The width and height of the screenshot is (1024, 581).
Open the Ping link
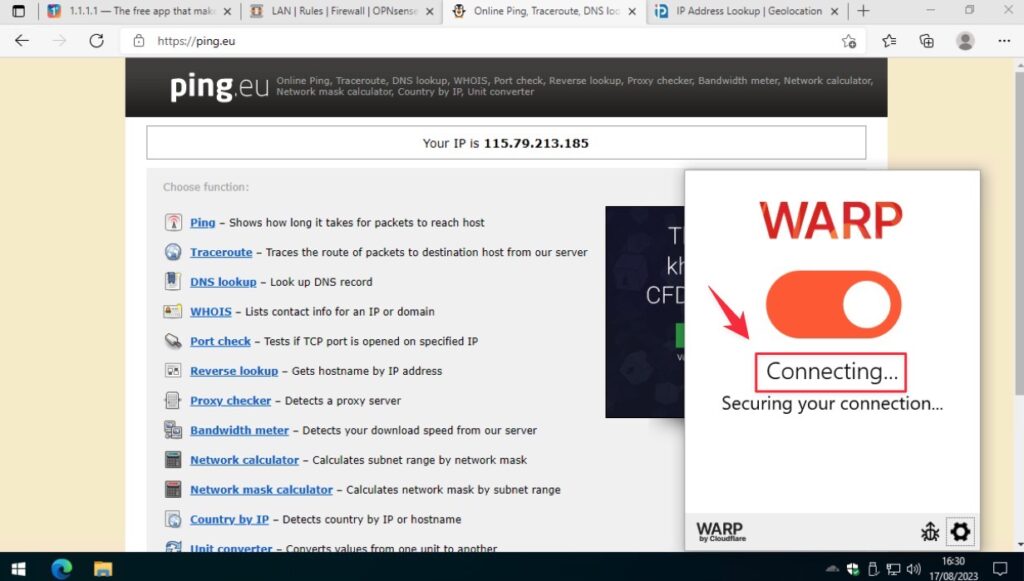(x=202, y=223)
